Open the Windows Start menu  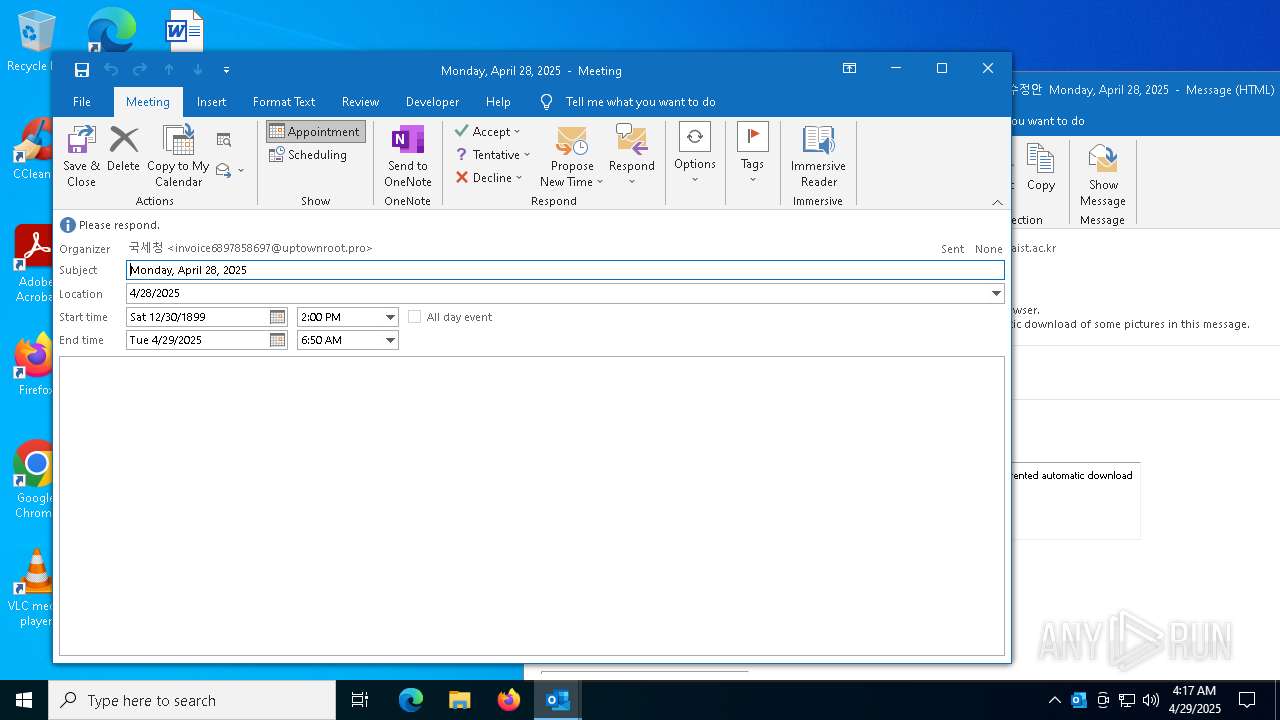point(24,700)
